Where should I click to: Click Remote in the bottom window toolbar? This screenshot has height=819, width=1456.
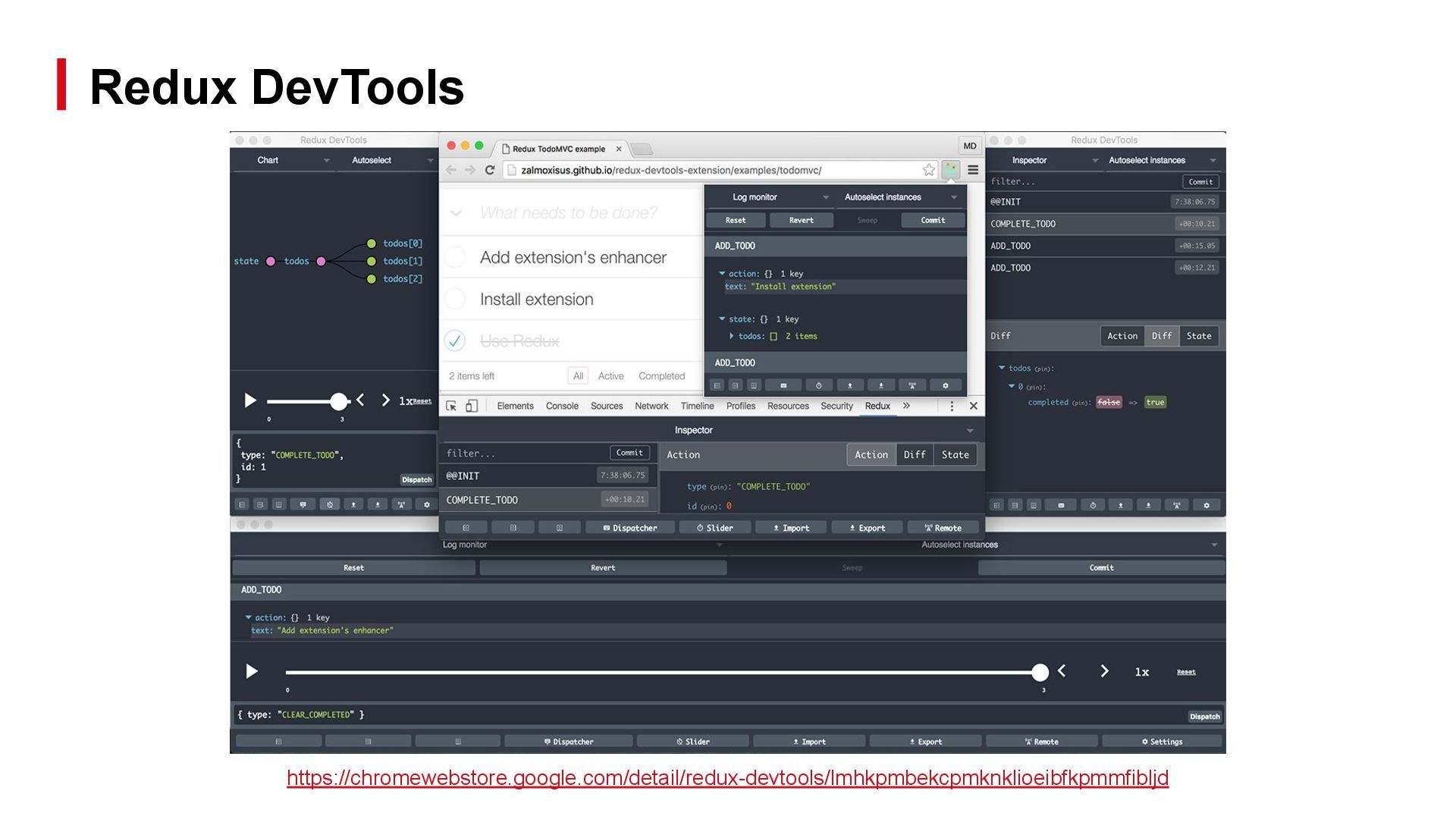(1041, 742)
